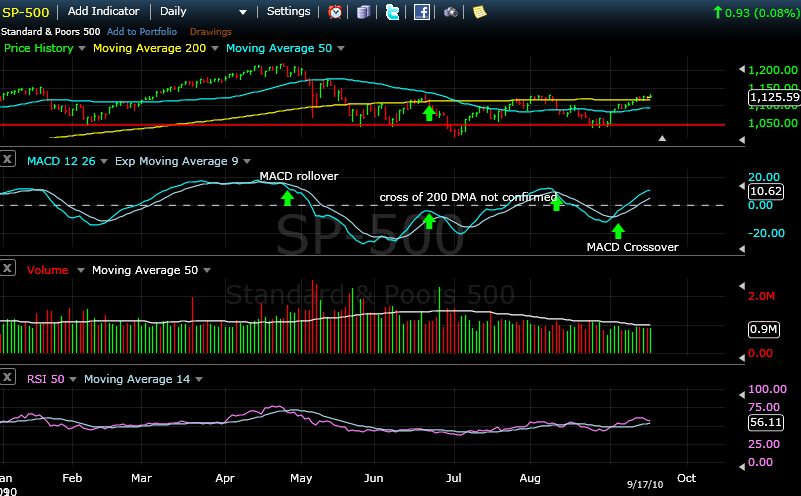Click the Twitter share icon

(392, 12)
